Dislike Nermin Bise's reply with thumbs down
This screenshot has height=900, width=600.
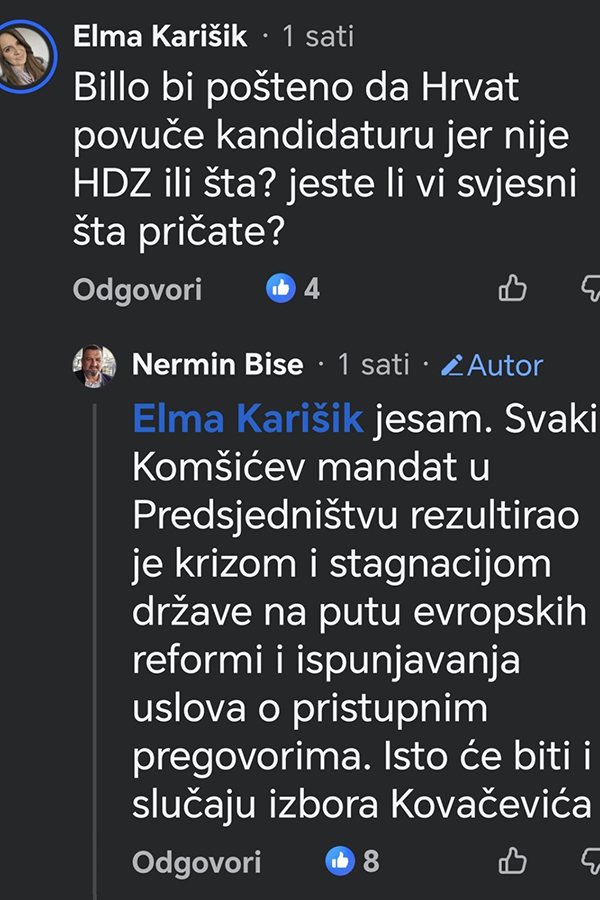coord(590,860)
